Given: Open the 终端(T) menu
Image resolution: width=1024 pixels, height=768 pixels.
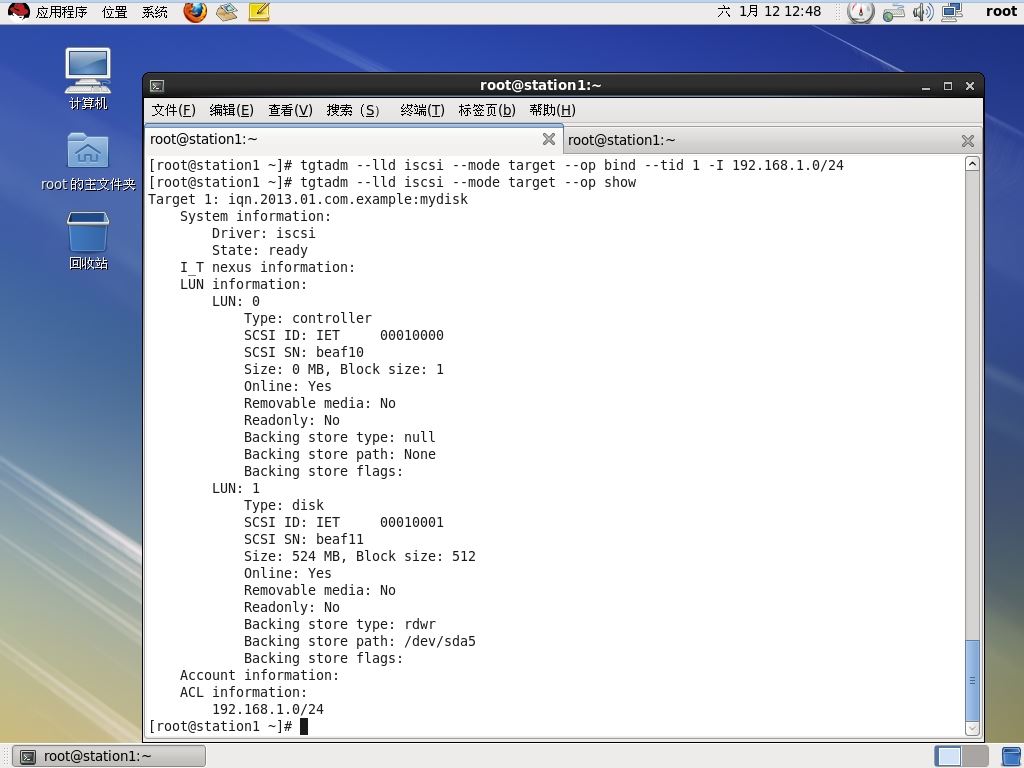Looking at the screenshot, I should (422, 110).
